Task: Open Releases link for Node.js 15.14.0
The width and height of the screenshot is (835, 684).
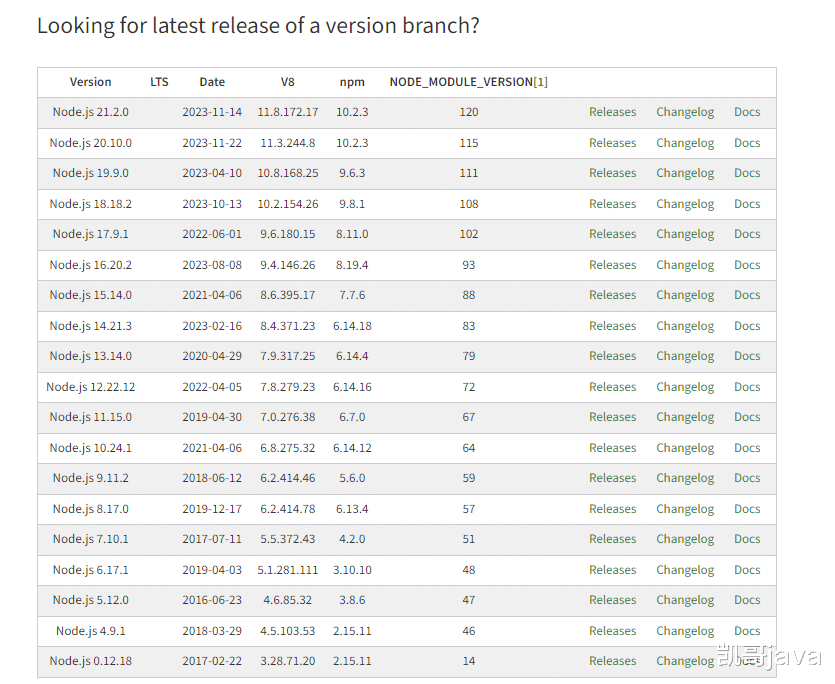Action: 612,295
